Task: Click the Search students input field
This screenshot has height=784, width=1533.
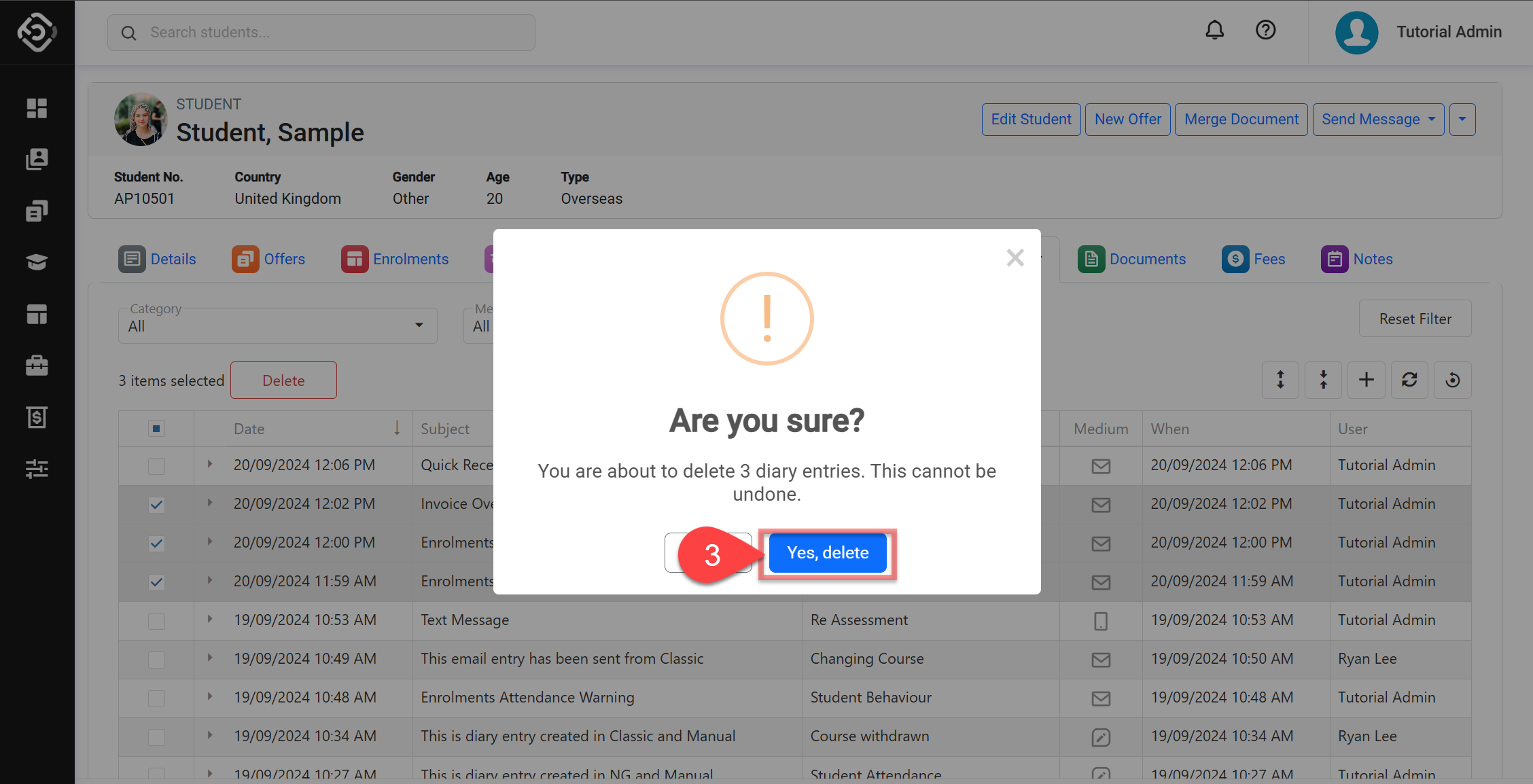Action: (x=321, y=33)
